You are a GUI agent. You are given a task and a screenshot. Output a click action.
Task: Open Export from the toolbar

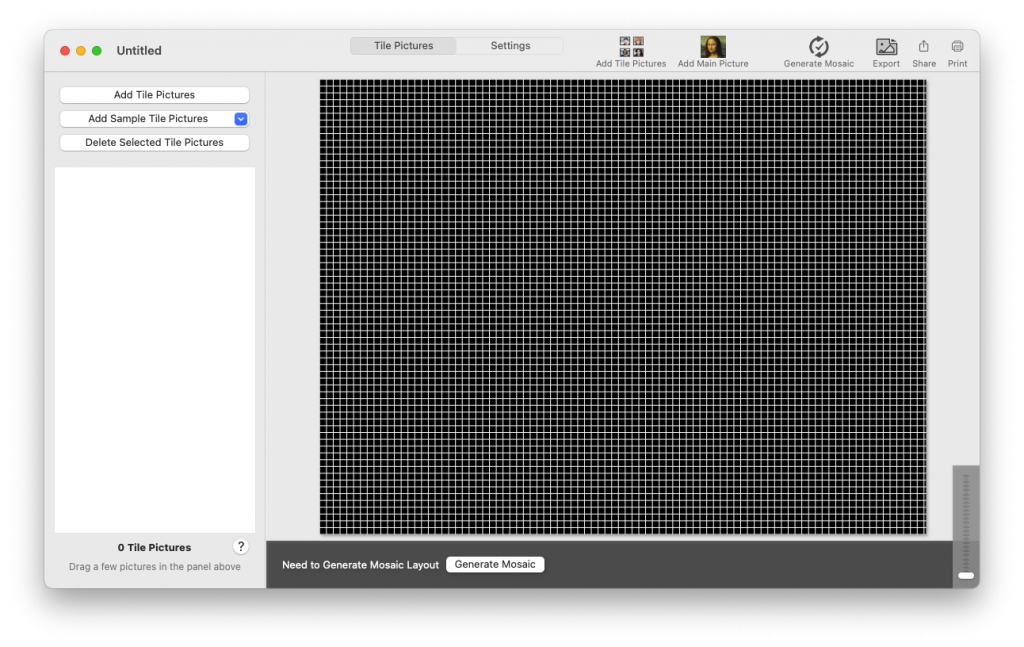[x=886, y=47]
